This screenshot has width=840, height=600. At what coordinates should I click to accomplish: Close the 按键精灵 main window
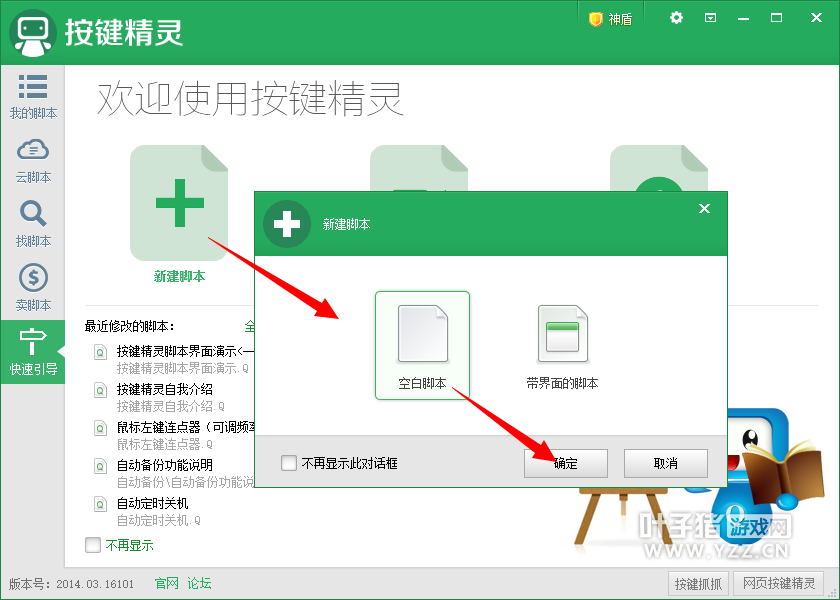coord(816,18)
